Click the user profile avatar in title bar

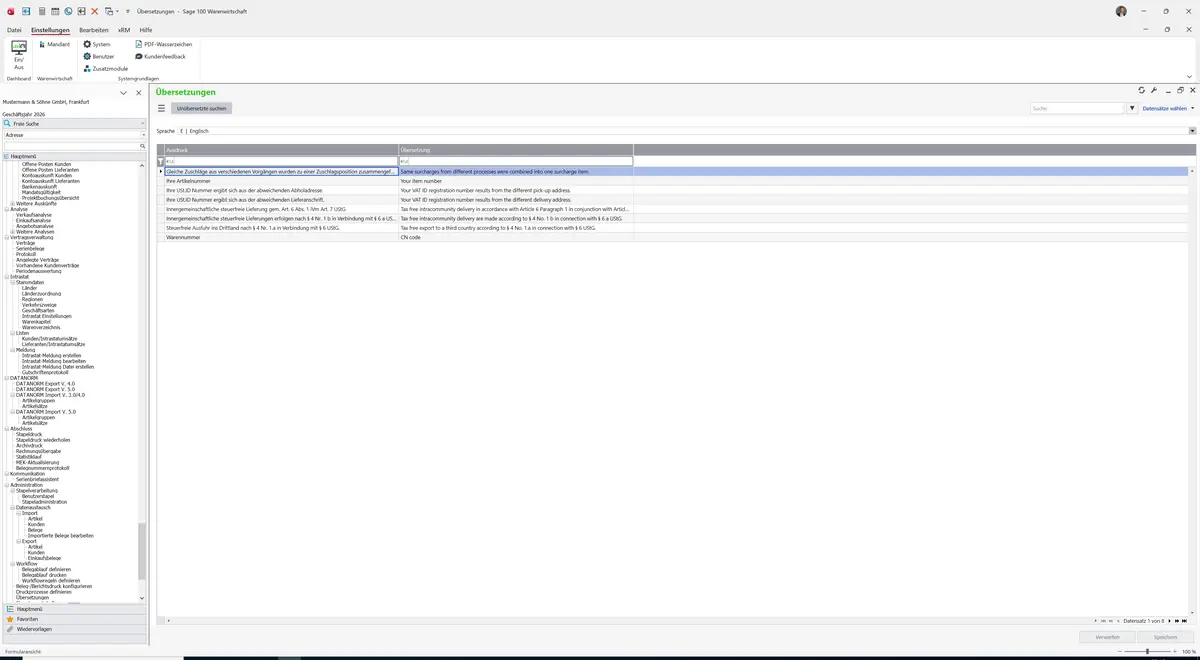(1121, 11)
